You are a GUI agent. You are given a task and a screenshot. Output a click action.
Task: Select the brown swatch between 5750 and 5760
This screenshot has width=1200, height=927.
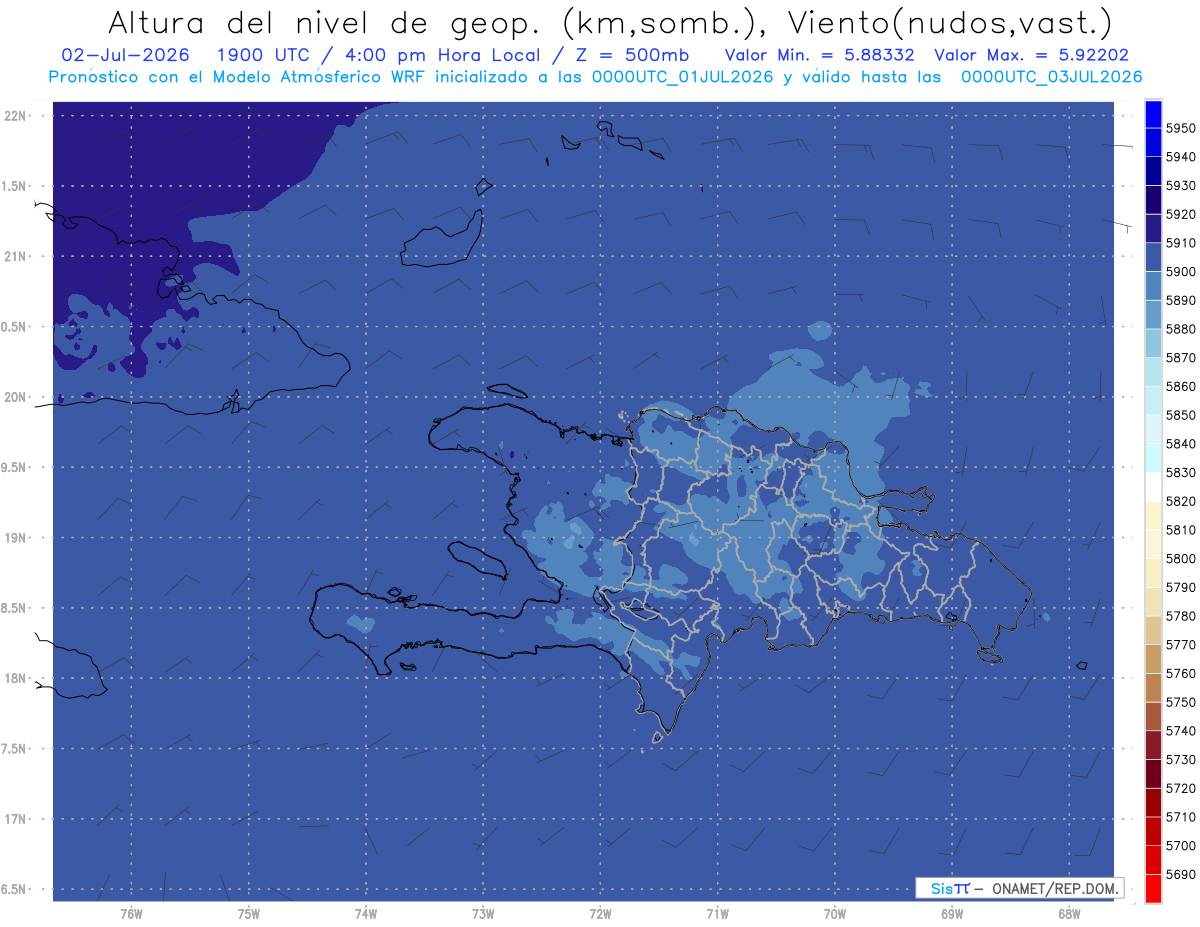(x=1152, y=688)
